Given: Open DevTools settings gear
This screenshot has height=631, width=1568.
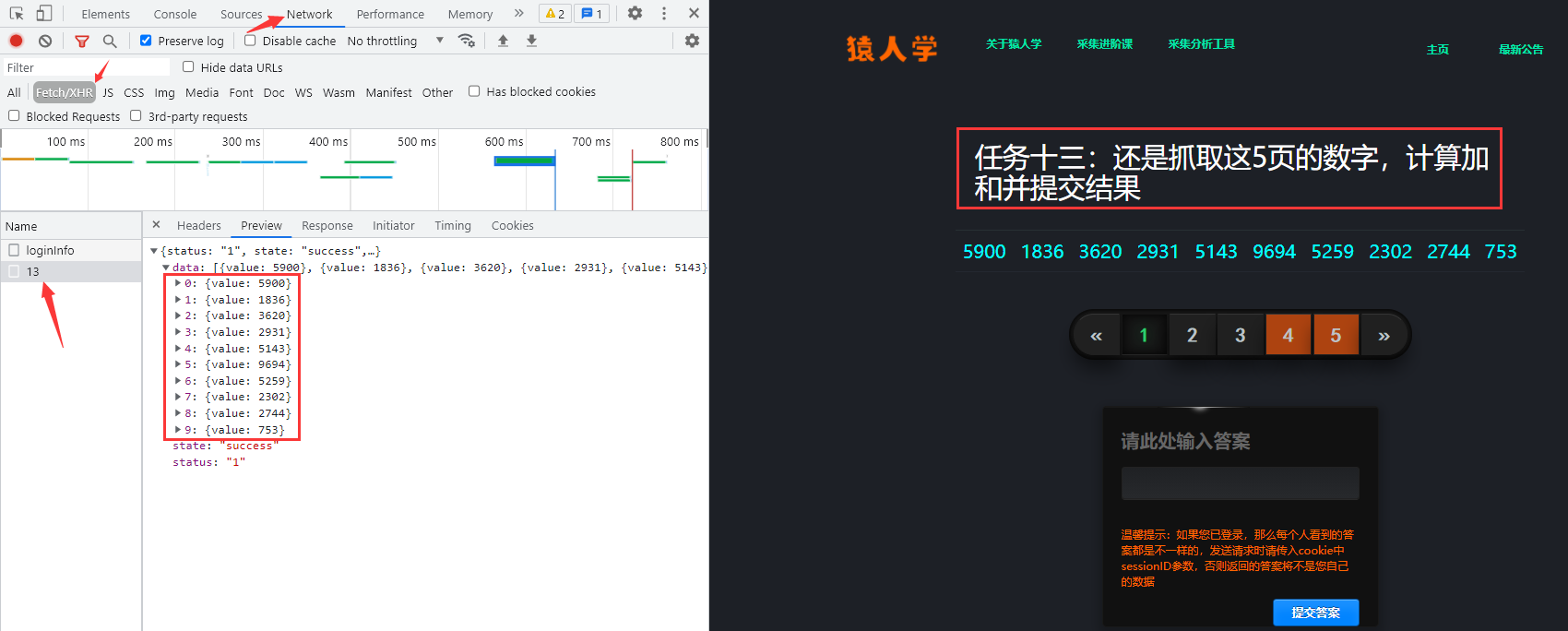Looking at the screenshot, I should 635,14.
